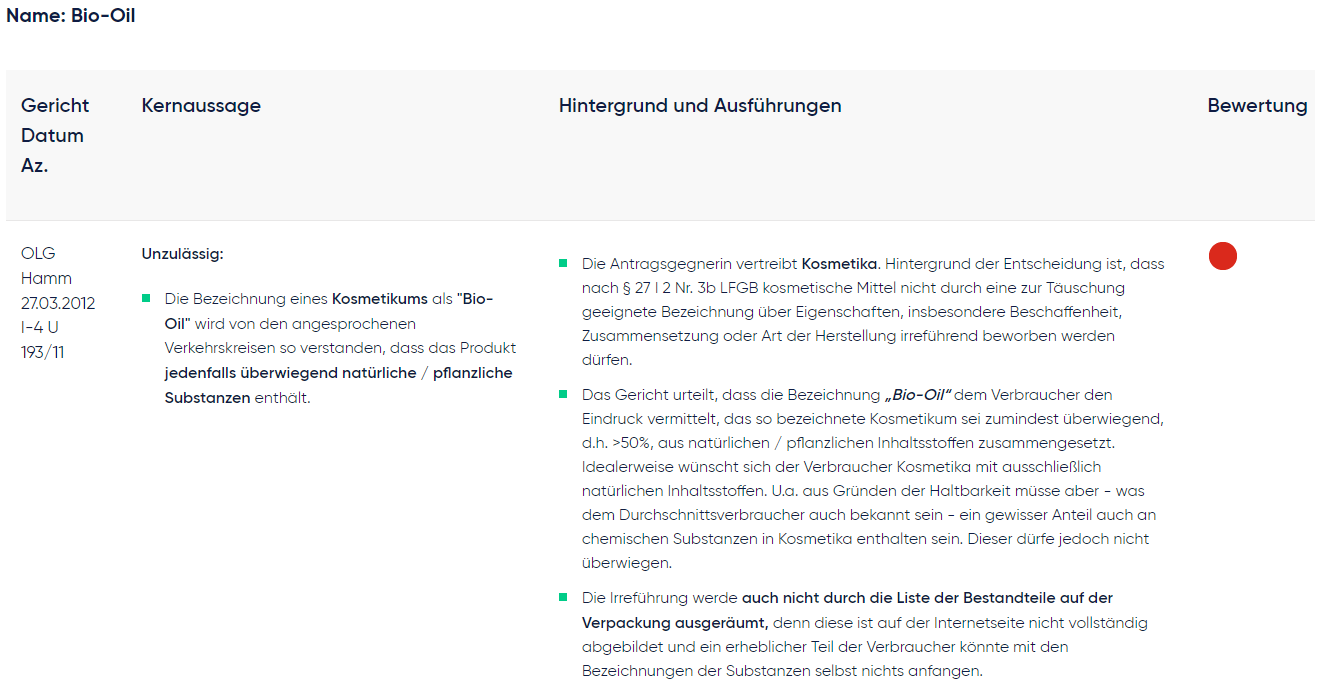This screenshot has height=688, width=1325.
Task: Select the 'Kernaussage' column header
Action: pyautogui.click(x=201, y=105)
